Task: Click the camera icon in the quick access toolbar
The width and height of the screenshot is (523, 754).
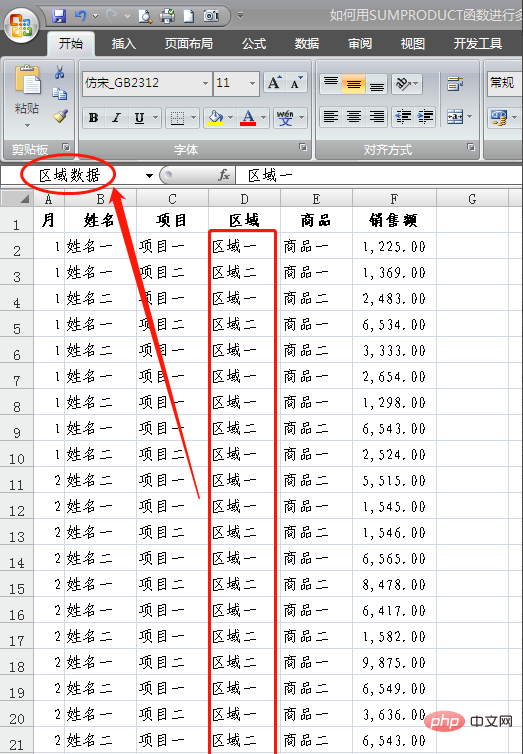Action: tap(211, 16)
